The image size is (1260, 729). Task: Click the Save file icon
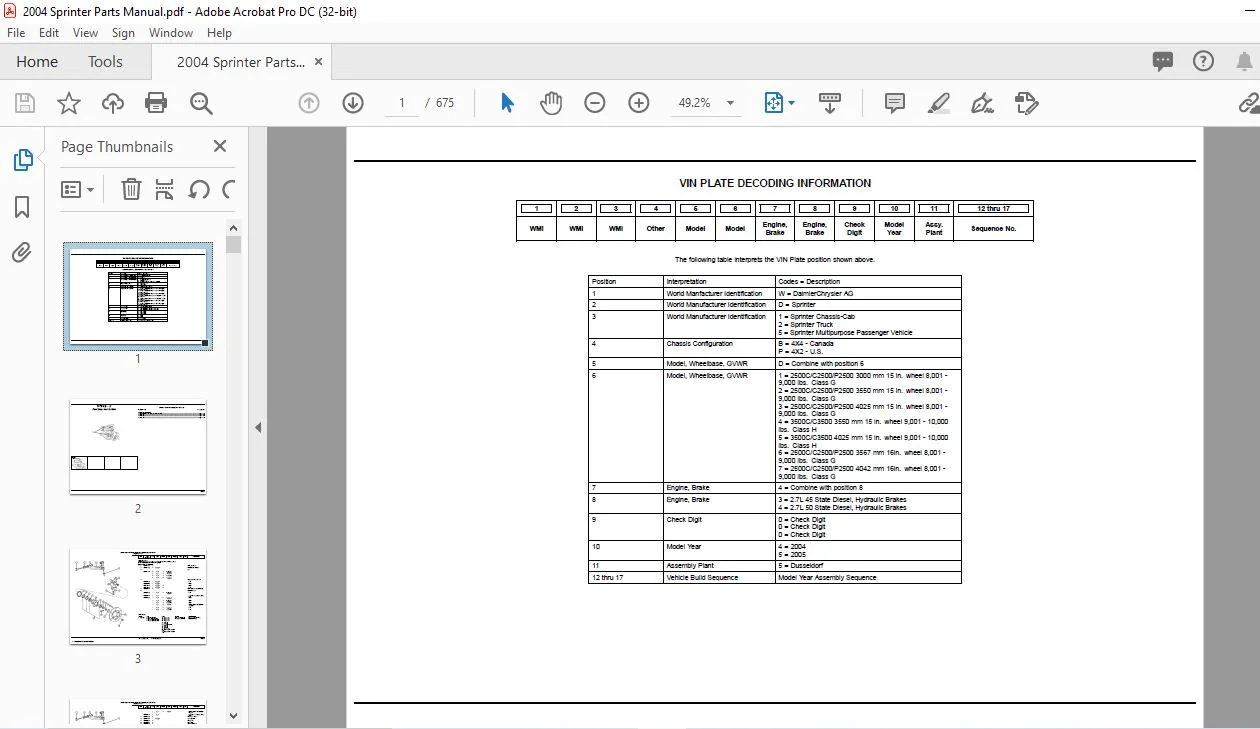click(x=25, y=103)
